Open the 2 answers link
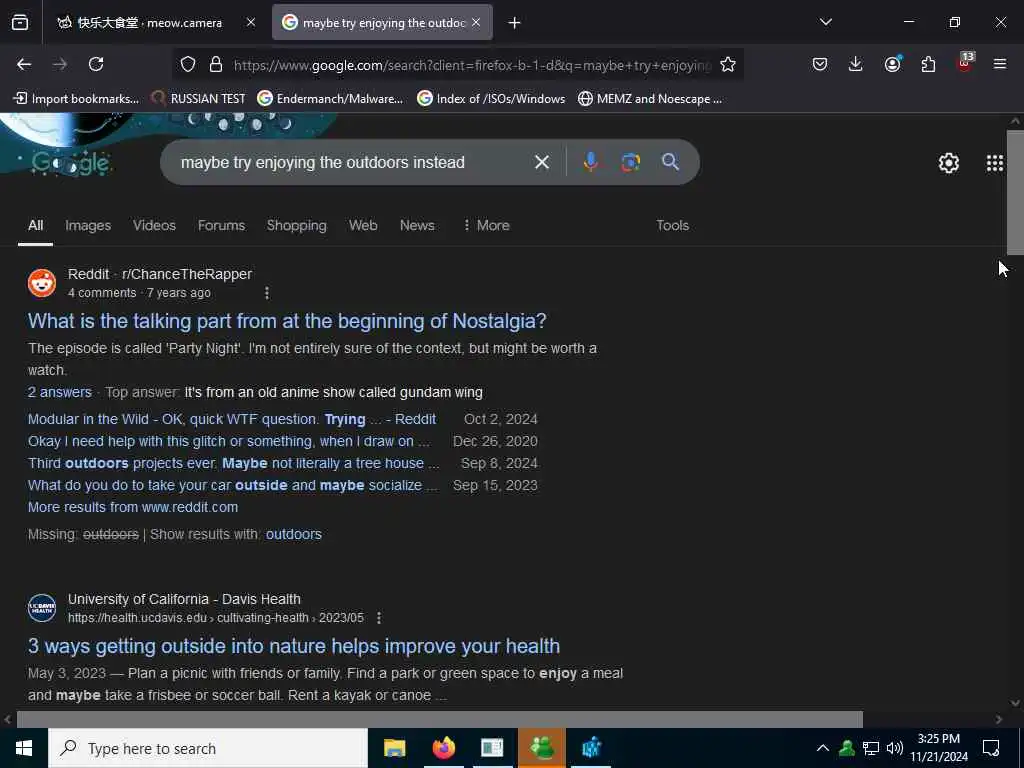 (59, 392)
